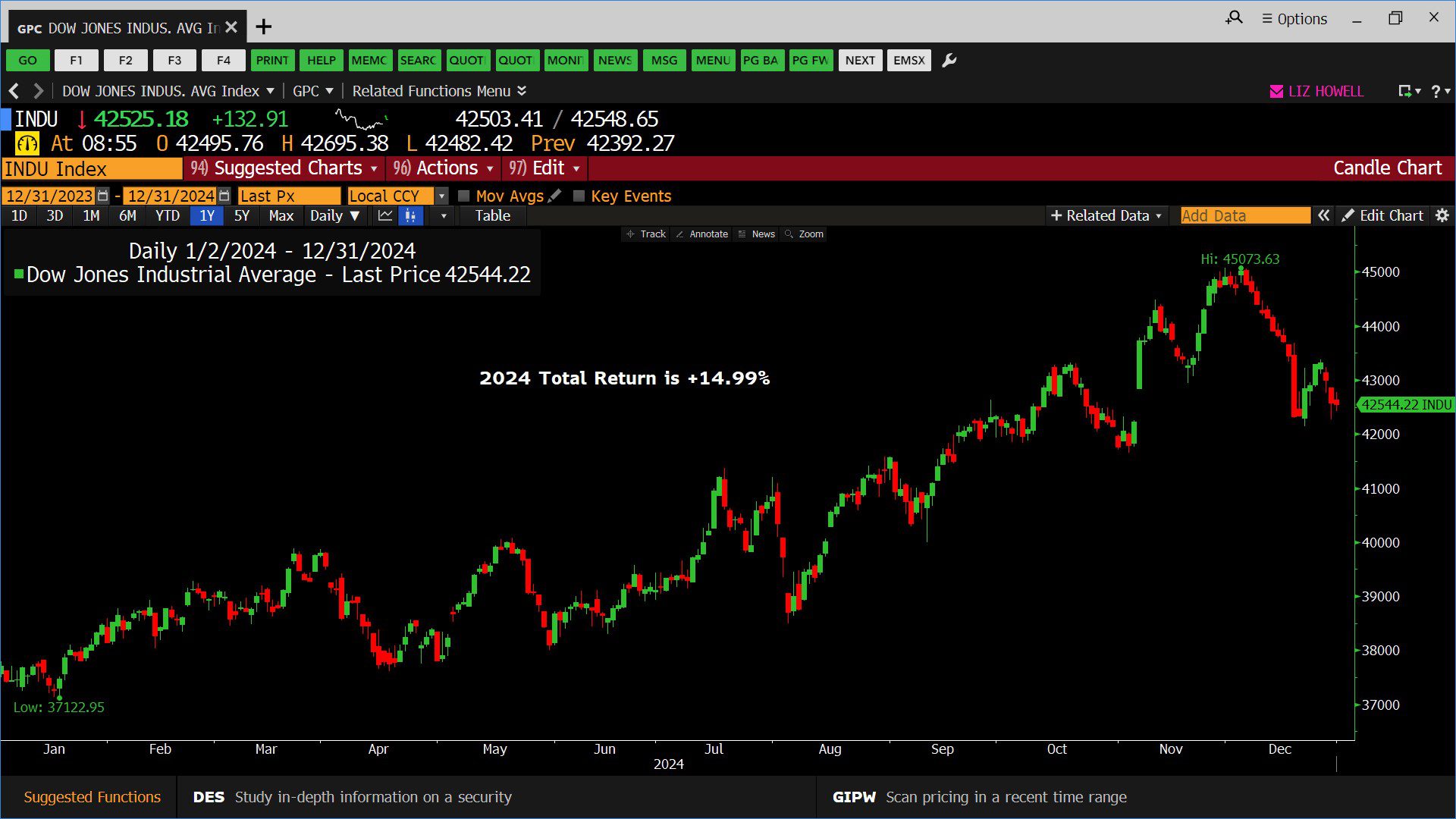Open the Edit dropdown in red bar

click(x=544, y=168)
